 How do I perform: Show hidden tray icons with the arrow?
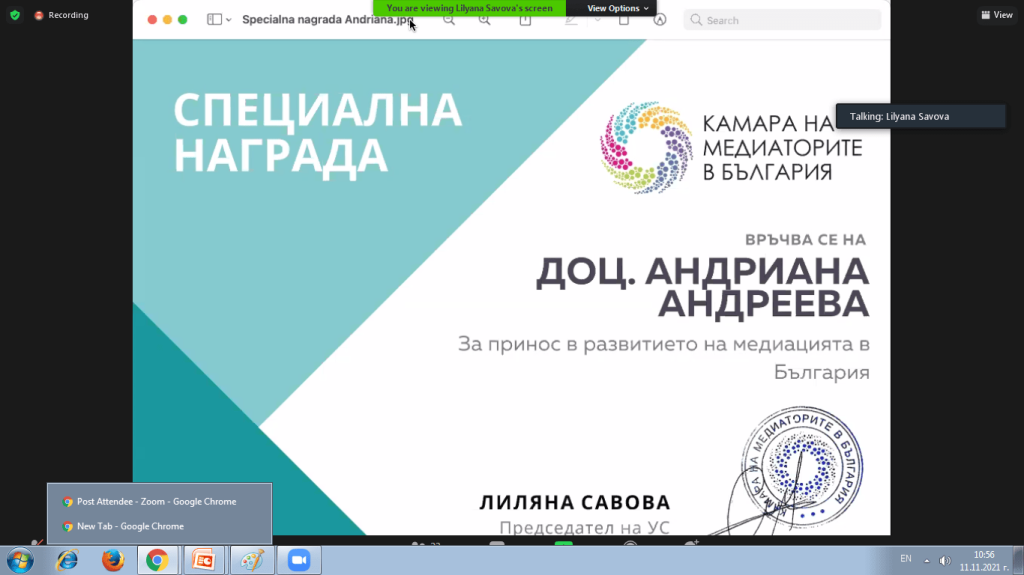[926, 561]
